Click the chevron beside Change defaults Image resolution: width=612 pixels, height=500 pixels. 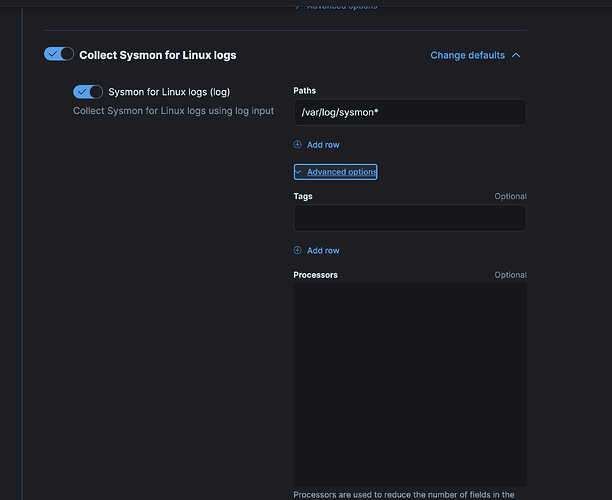tap(516, 55)
